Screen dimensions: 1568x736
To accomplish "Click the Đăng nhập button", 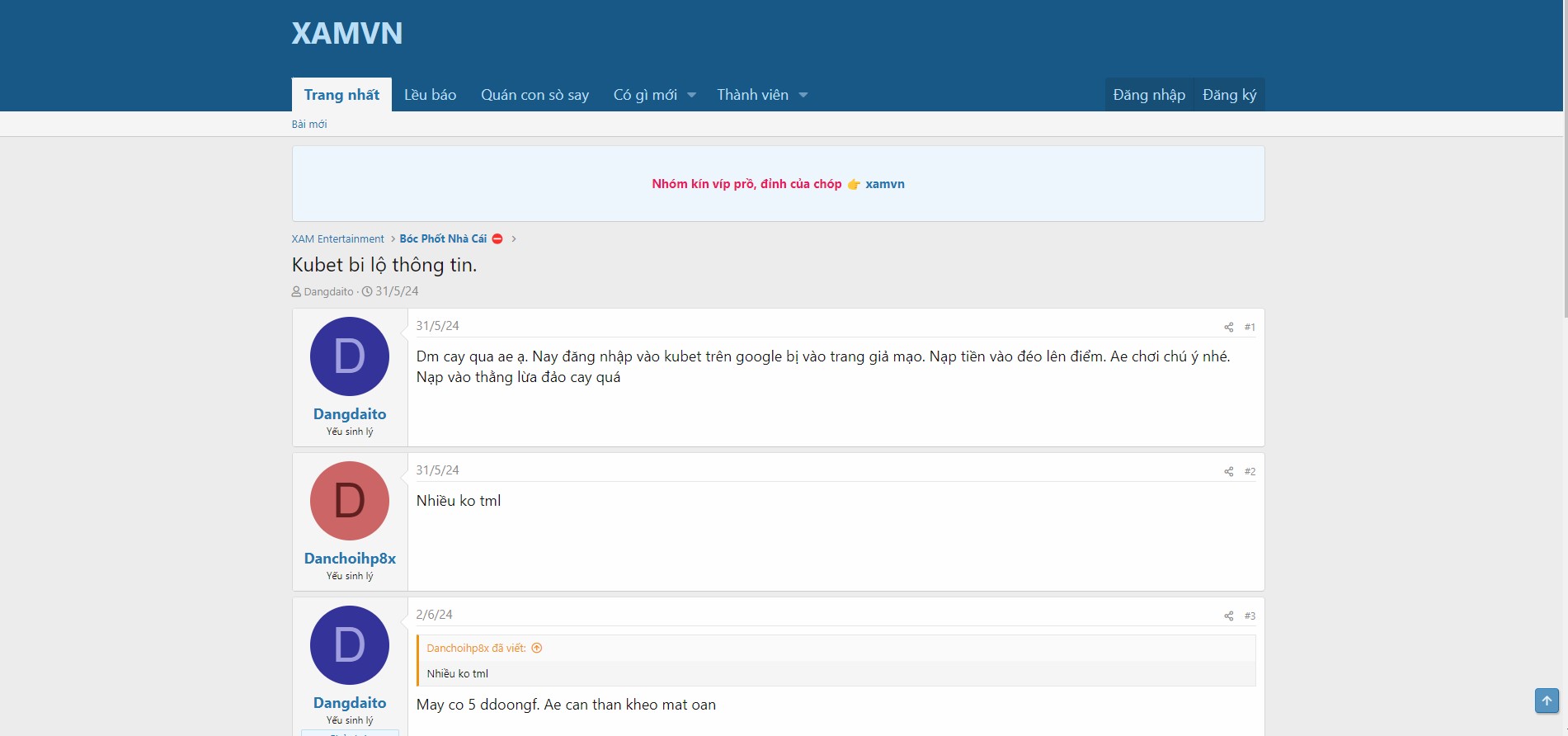I will 1149,95.
